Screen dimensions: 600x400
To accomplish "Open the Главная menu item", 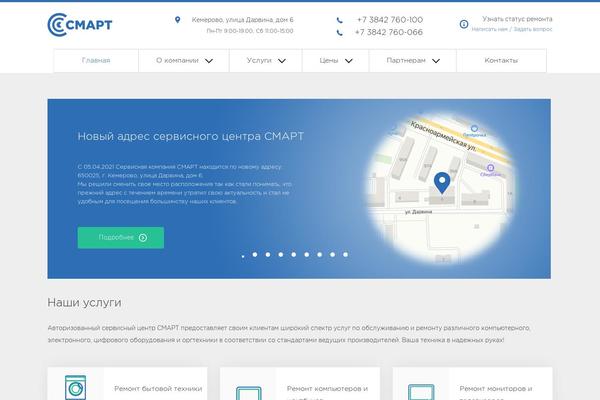I will click(96, 60).
